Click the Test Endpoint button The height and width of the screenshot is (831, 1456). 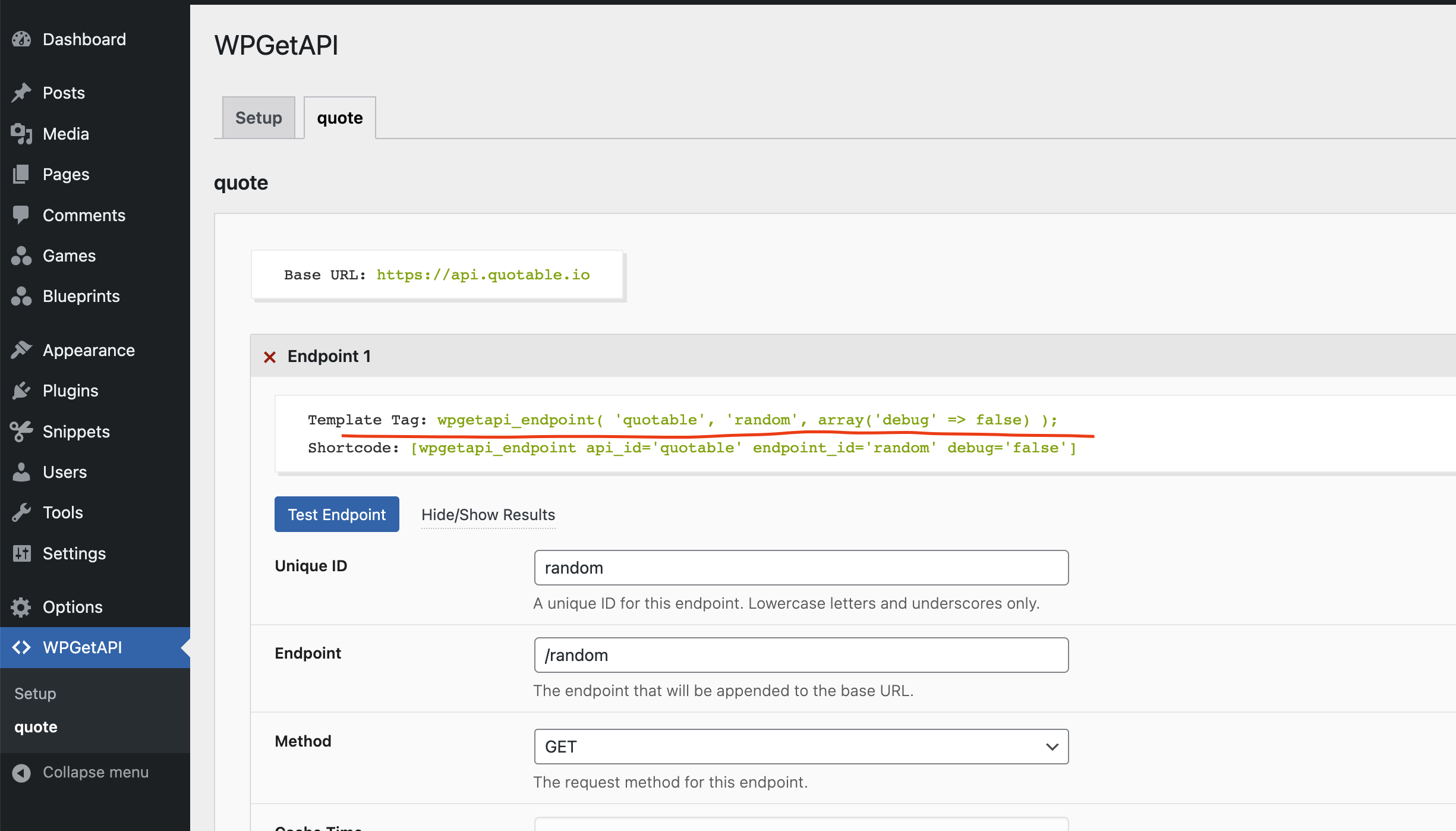pos(336,514)
